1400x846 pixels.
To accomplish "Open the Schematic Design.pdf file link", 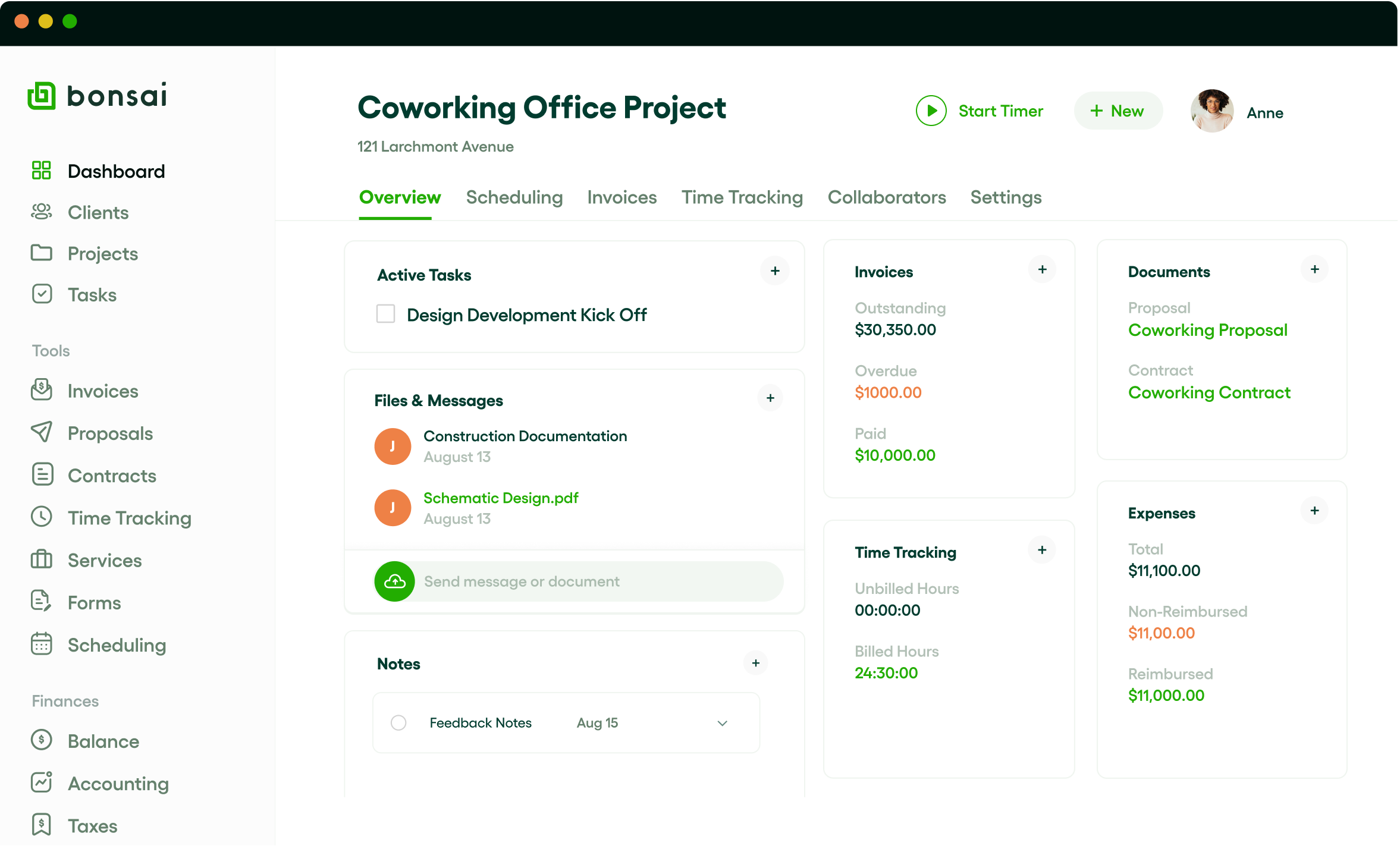I will 500,498.
